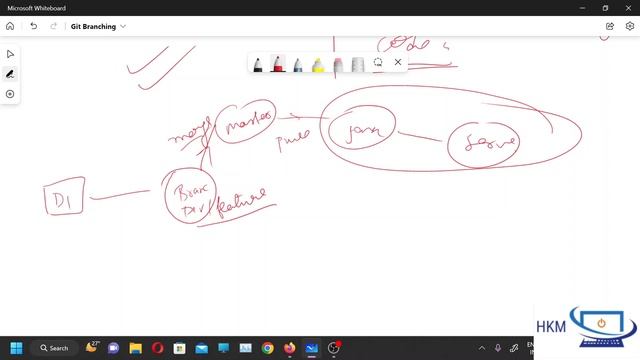Open the Create panel button

coord(10,94)
